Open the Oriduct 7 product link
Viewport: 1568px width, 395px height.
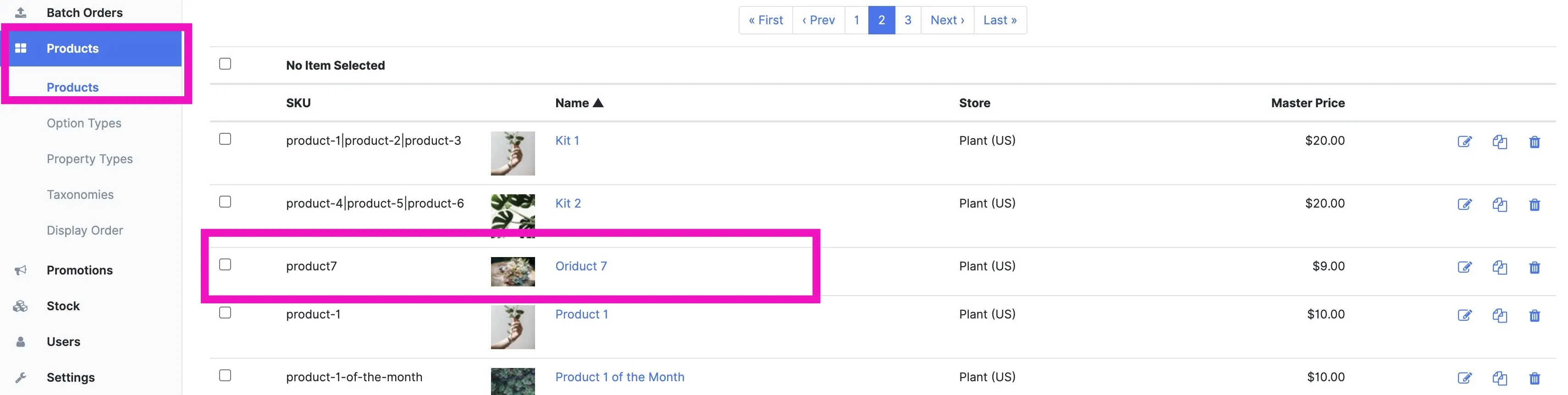pos(581,266)
